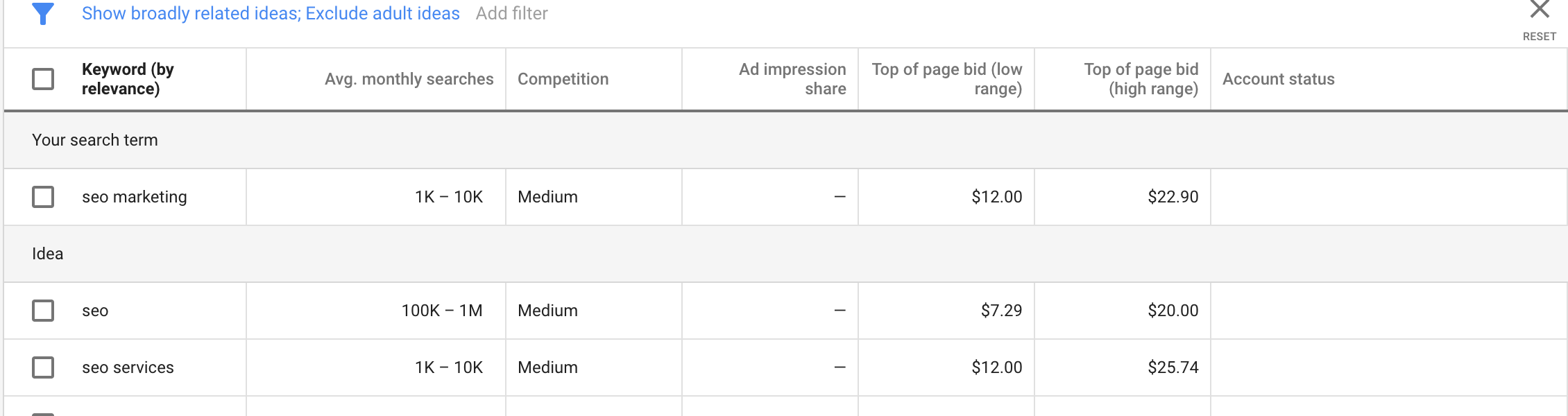The width and height of the screenshot is (1568, 416).
Task: Sort by Top of page bid low range
Action: pos(947,79)
